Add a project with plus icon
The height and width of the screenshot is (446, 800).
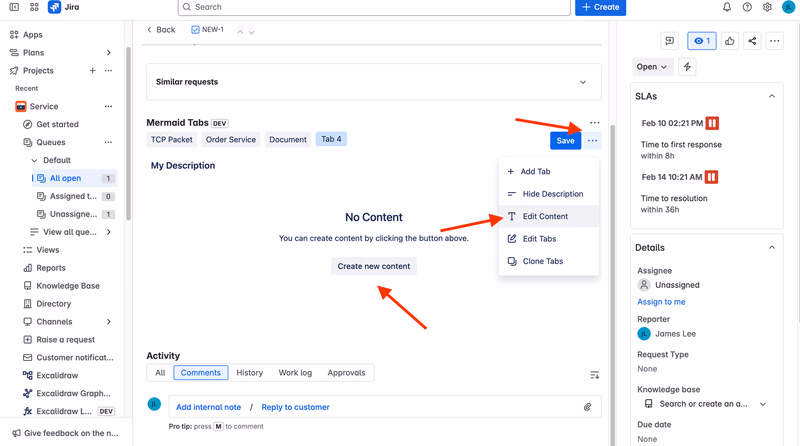point(92,70)
